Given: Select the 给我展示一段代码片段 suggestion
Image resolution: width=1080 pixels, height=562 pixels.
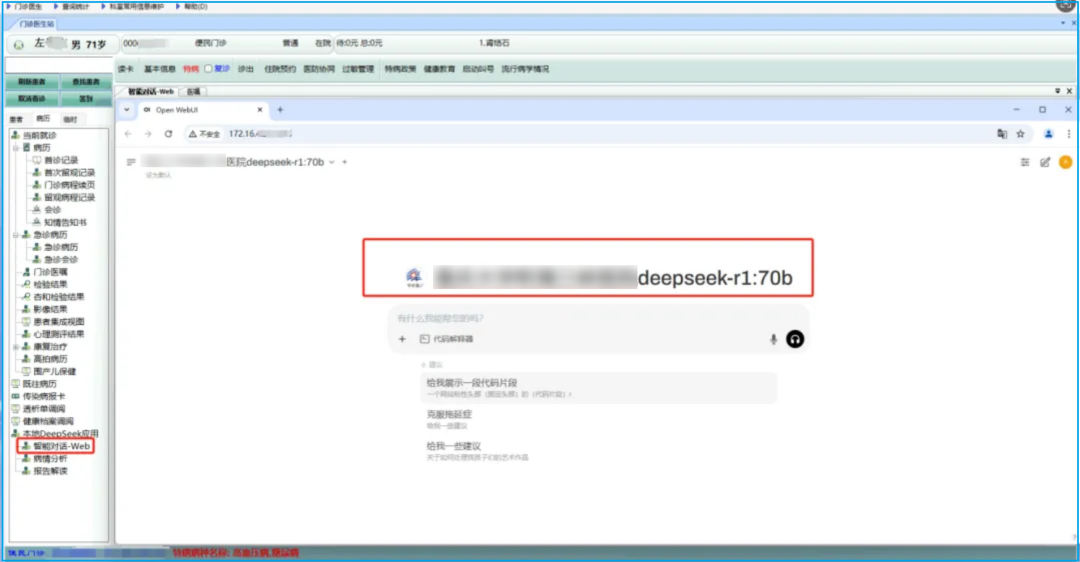Looking at the screenshot, I should pos(472,383).
